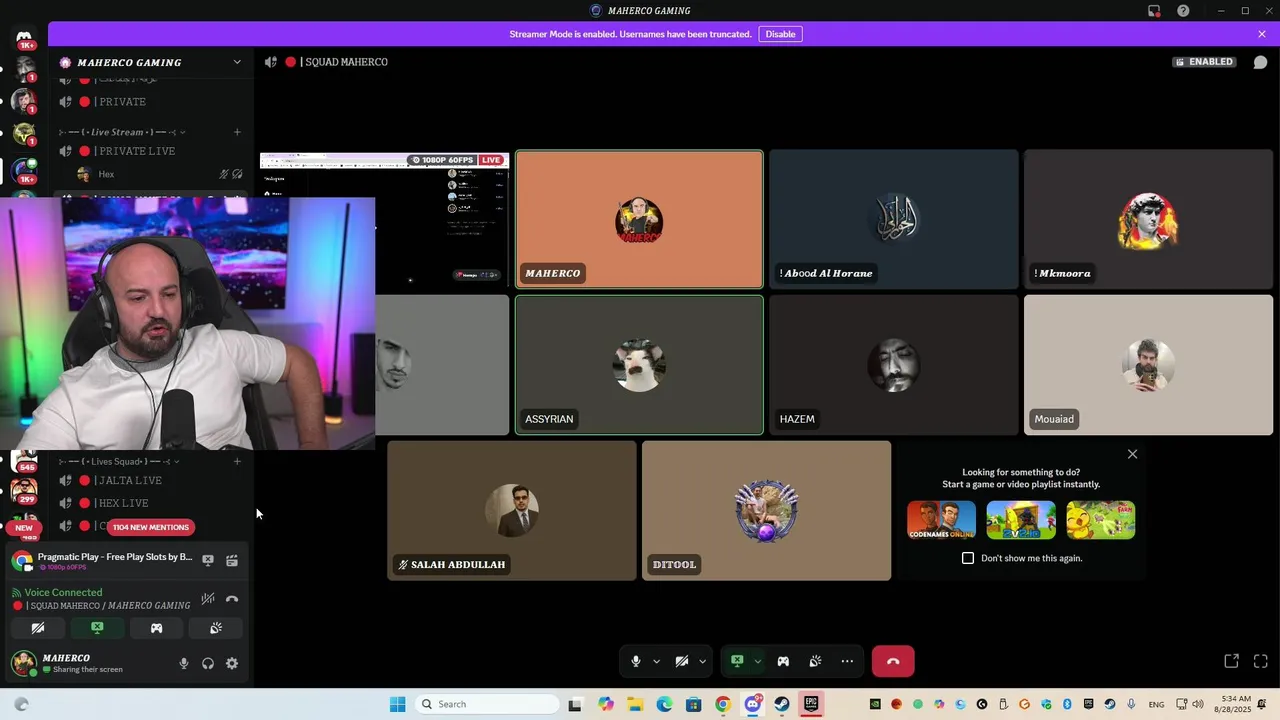The height and width of the screenshot is (720, 1280).
Task: Open Direct Messages home icon
Action: [x=24, y=38]
